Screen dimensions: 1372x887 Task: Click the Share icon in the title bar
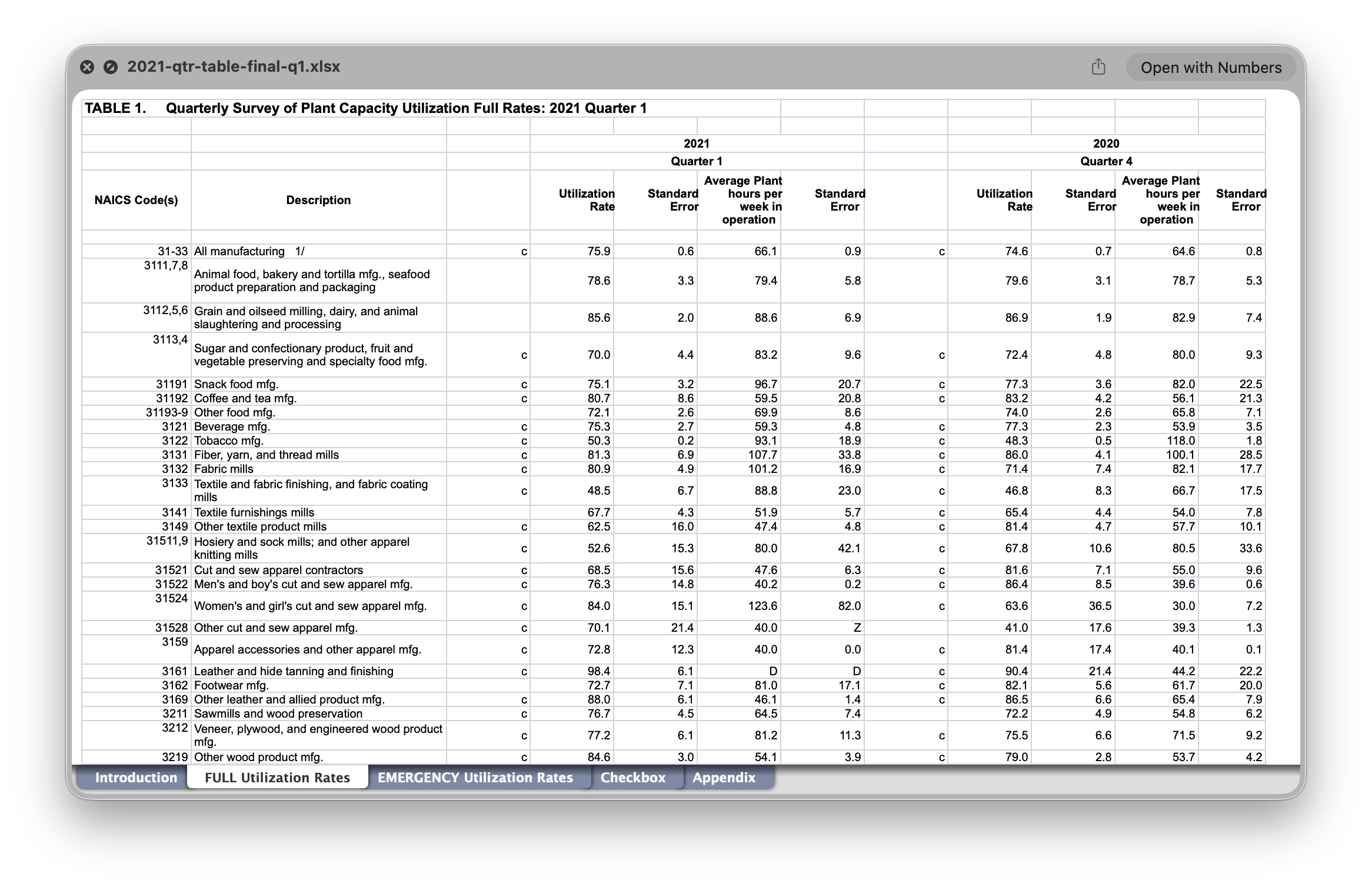[1098, 67]
